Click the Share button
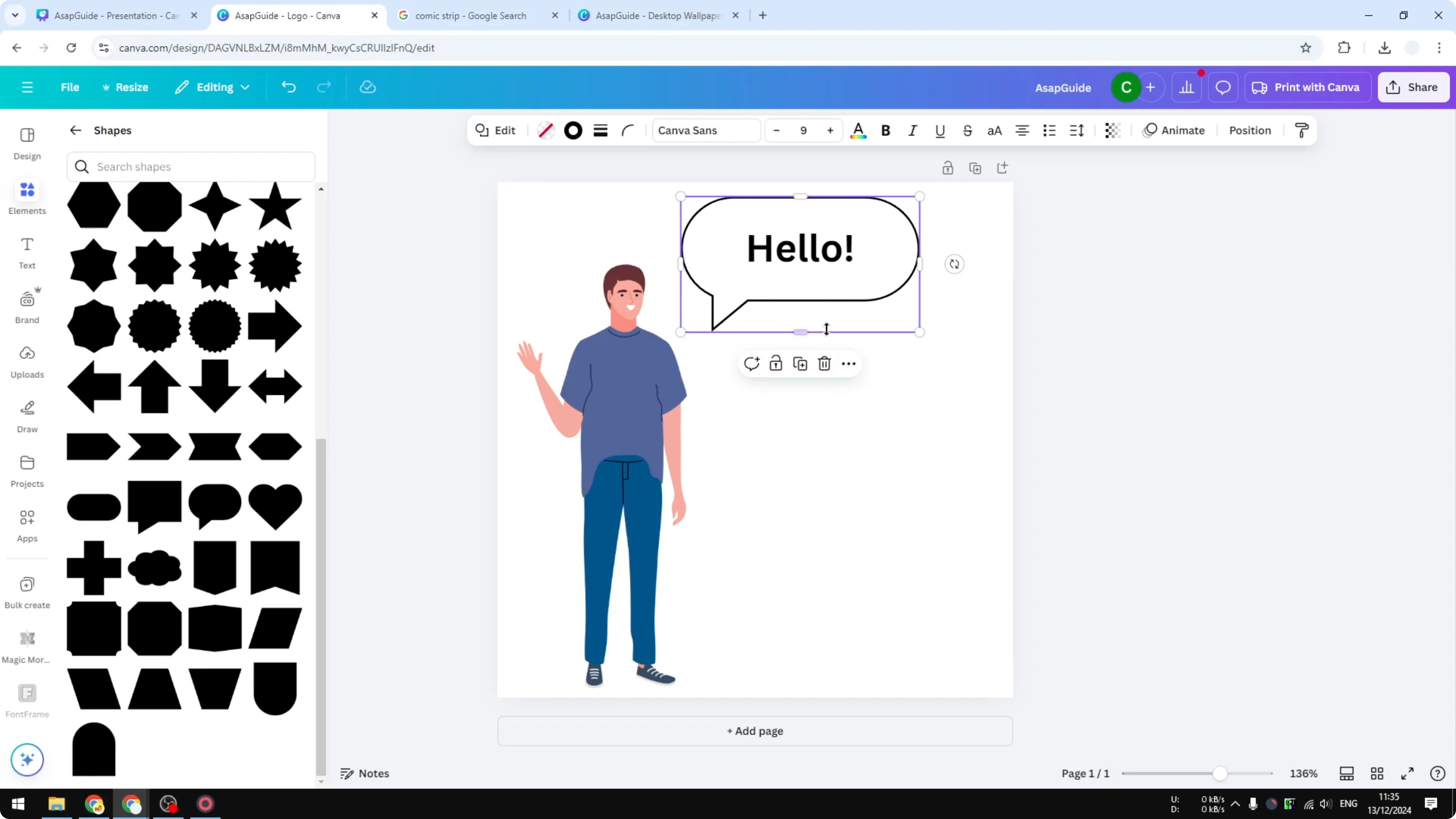1456x819 pixels. point(1413,87)
